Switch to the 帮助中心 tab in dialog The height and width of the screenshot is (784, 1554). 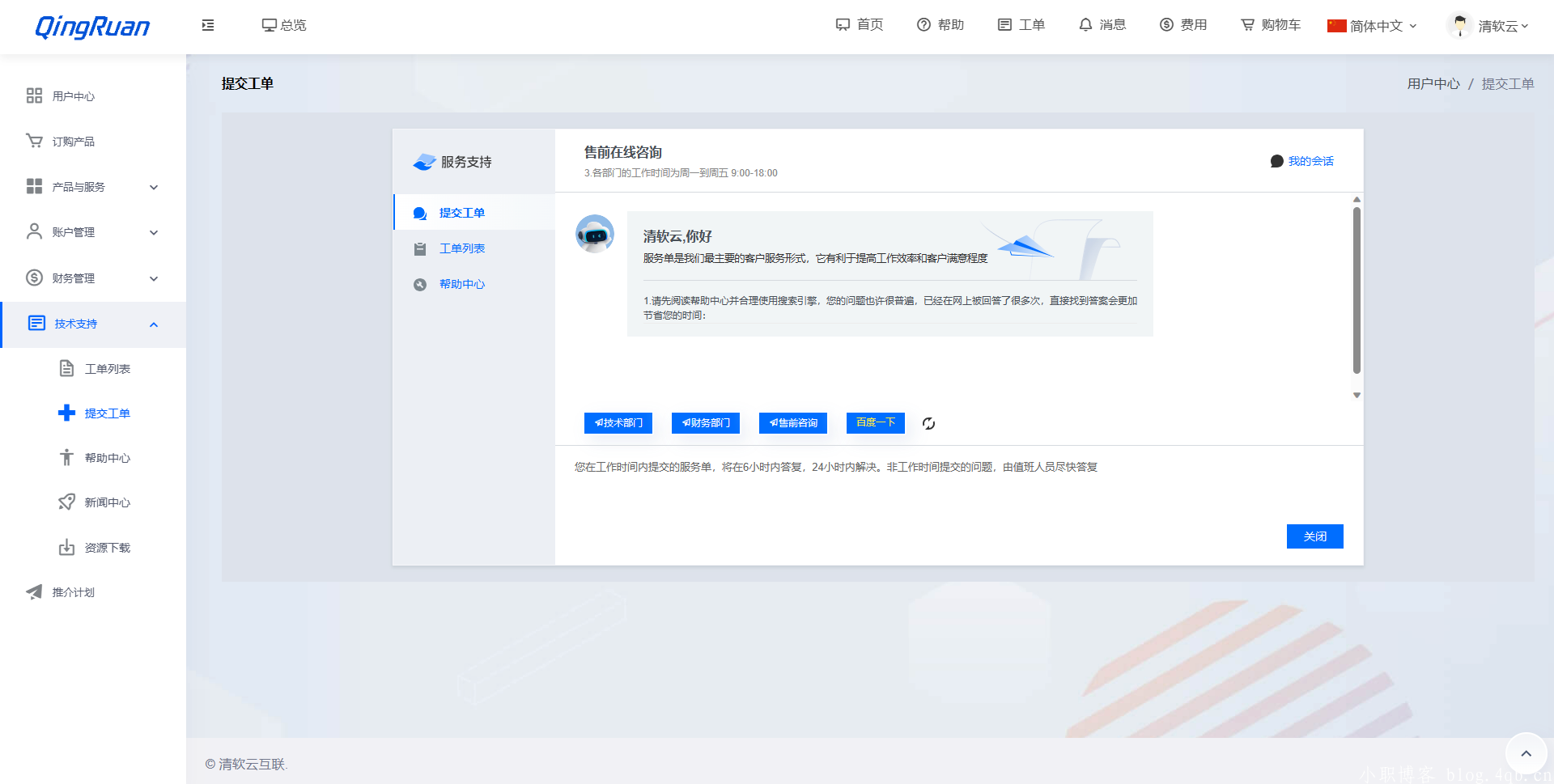462,284
